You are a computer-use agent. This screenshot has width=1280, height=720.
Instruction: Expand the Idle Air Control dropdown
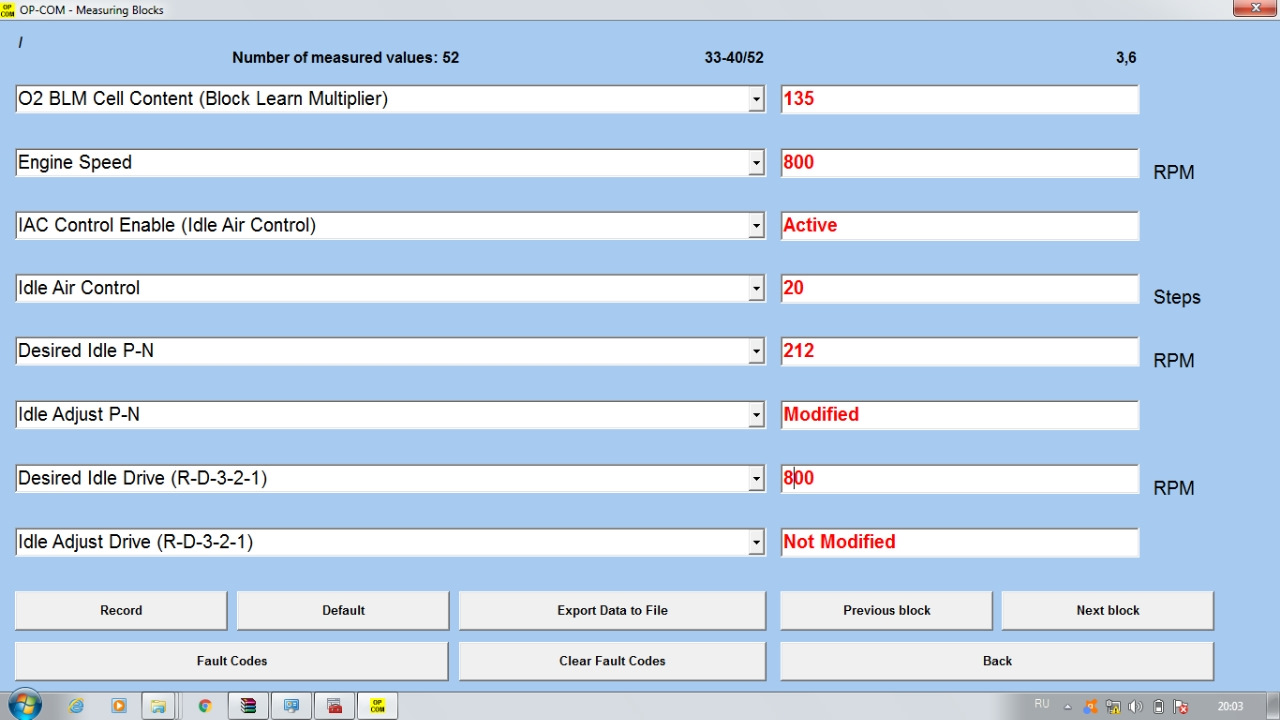point(757,289)
